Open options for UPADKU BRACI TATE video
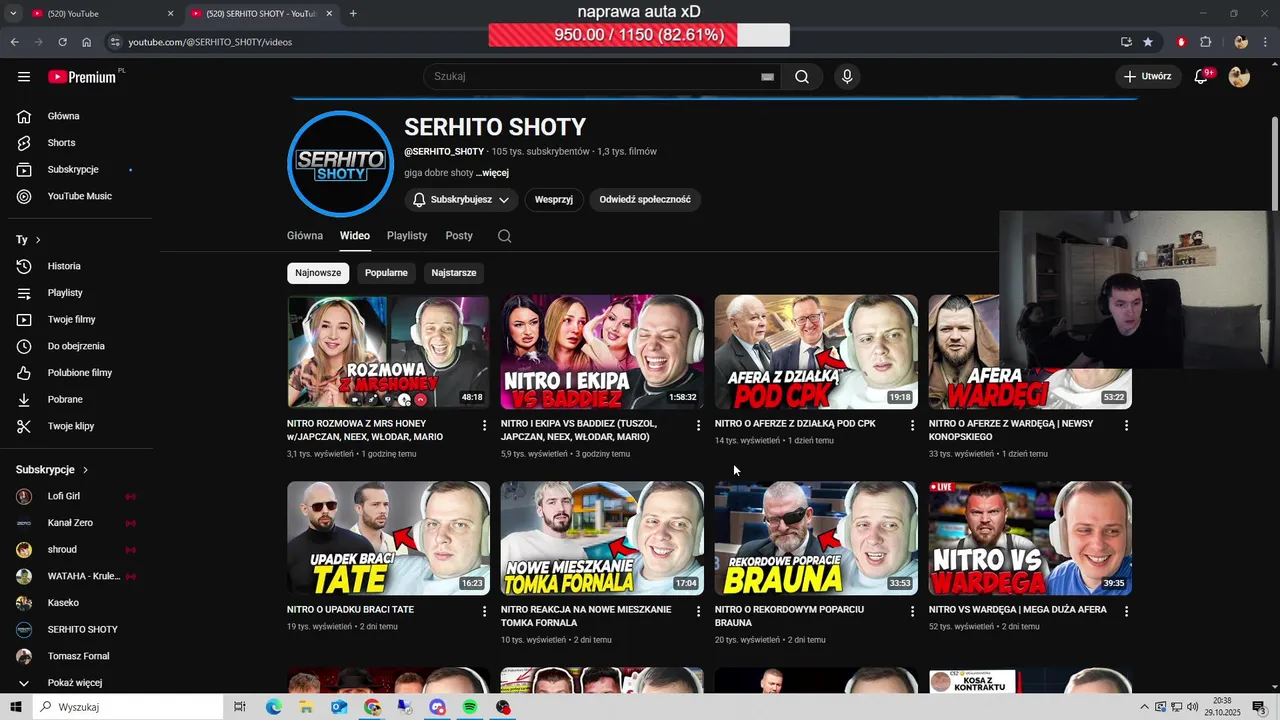The width and height of the screenshot is (1280, 720). (x=485, y=611)
